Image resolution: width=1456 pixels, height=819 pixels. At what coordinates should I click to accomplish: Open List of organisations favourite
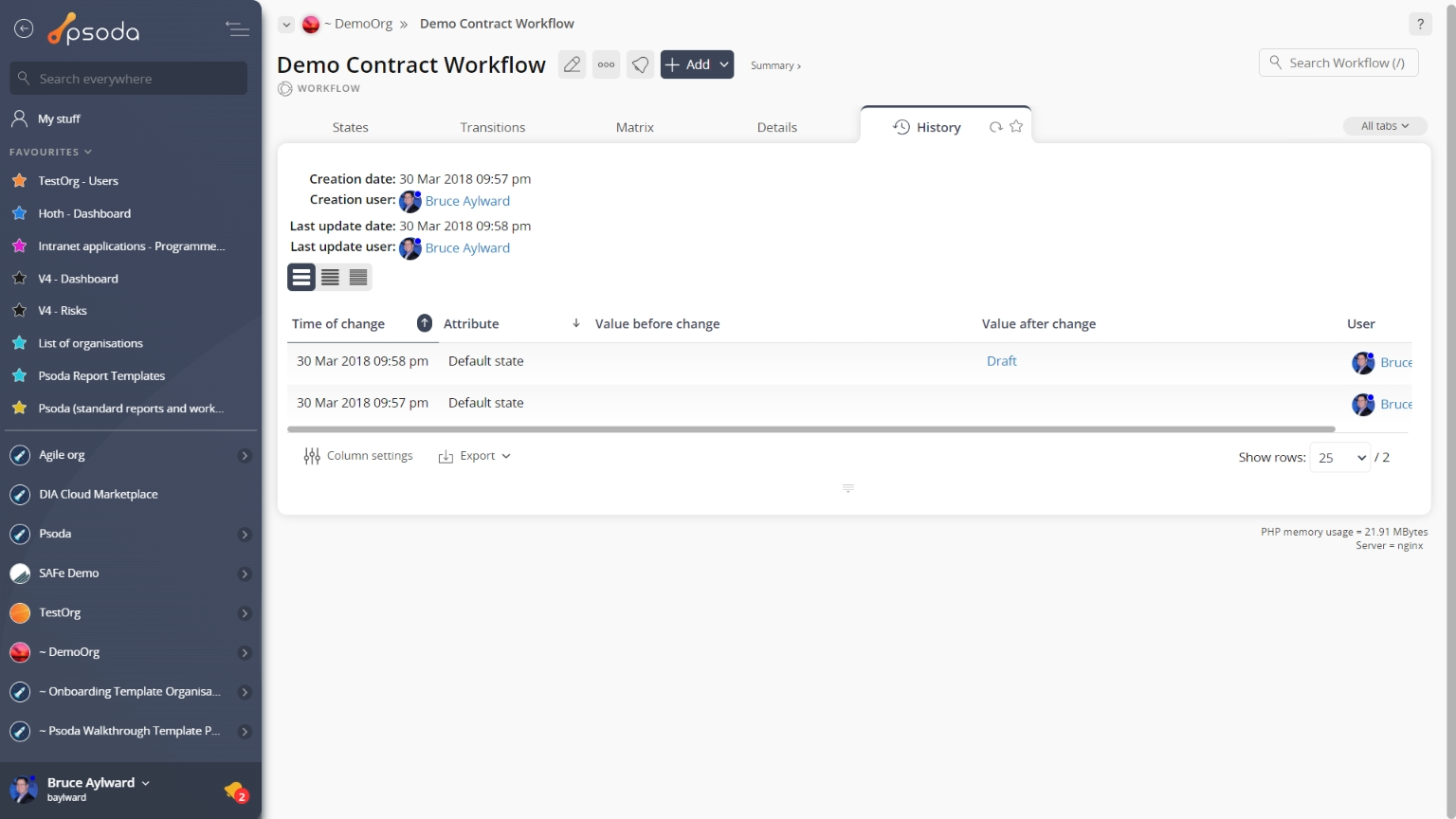pos(91,343)
